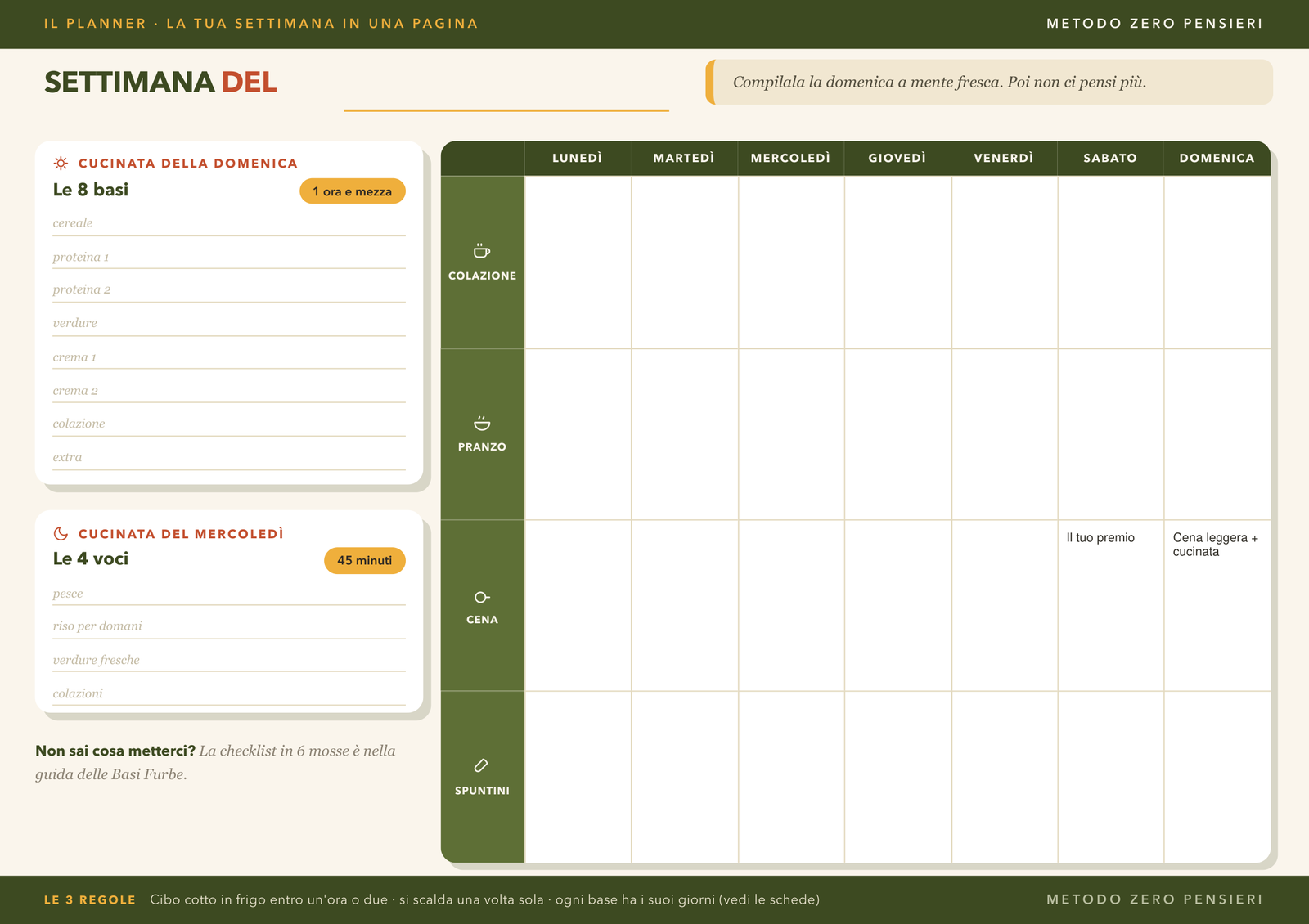Click the 'Le 8 basi' heading
The height and width of the screenshot is (924, 1309).
pos(91,190)
